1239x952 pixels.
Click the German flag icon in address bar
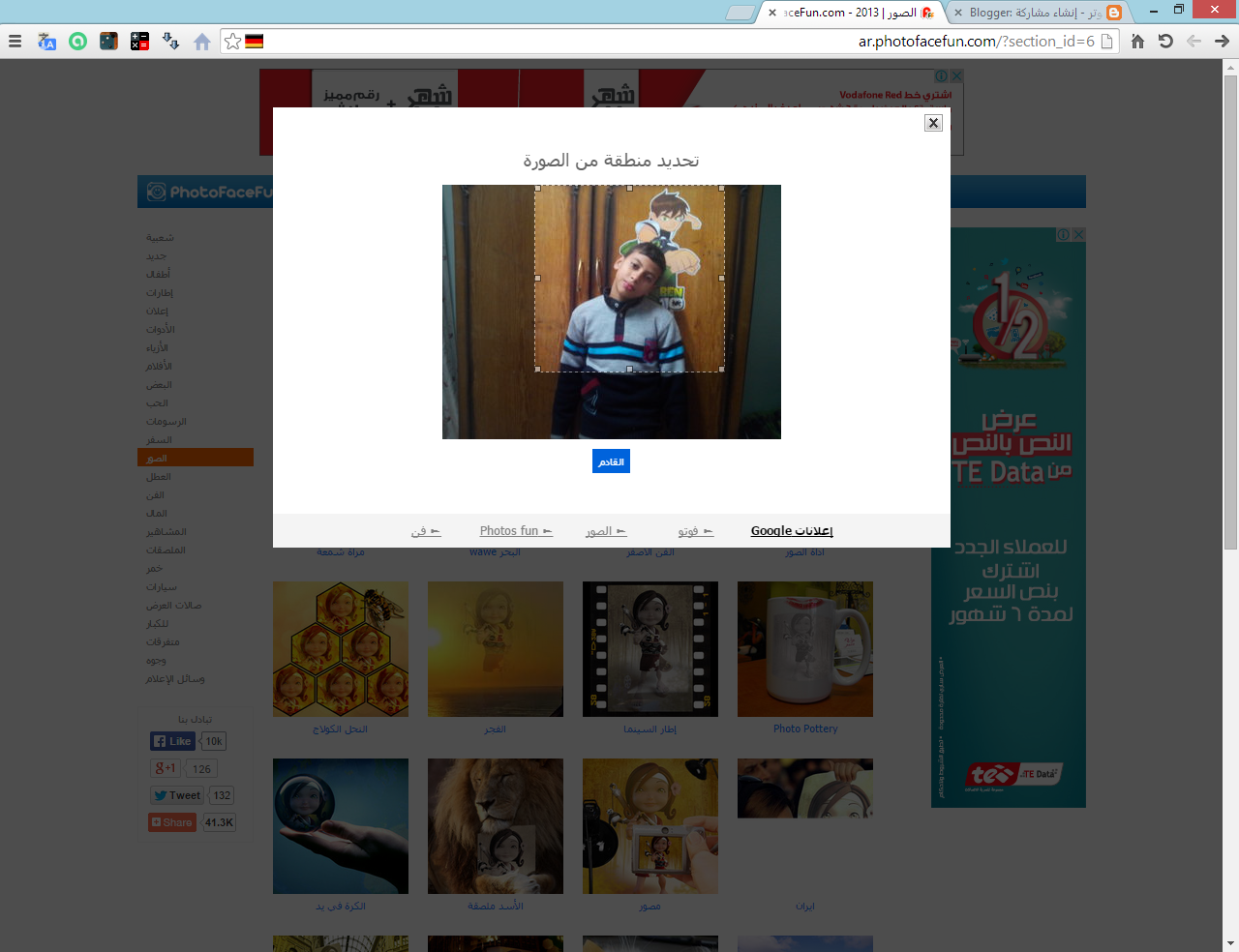point(255,42)
